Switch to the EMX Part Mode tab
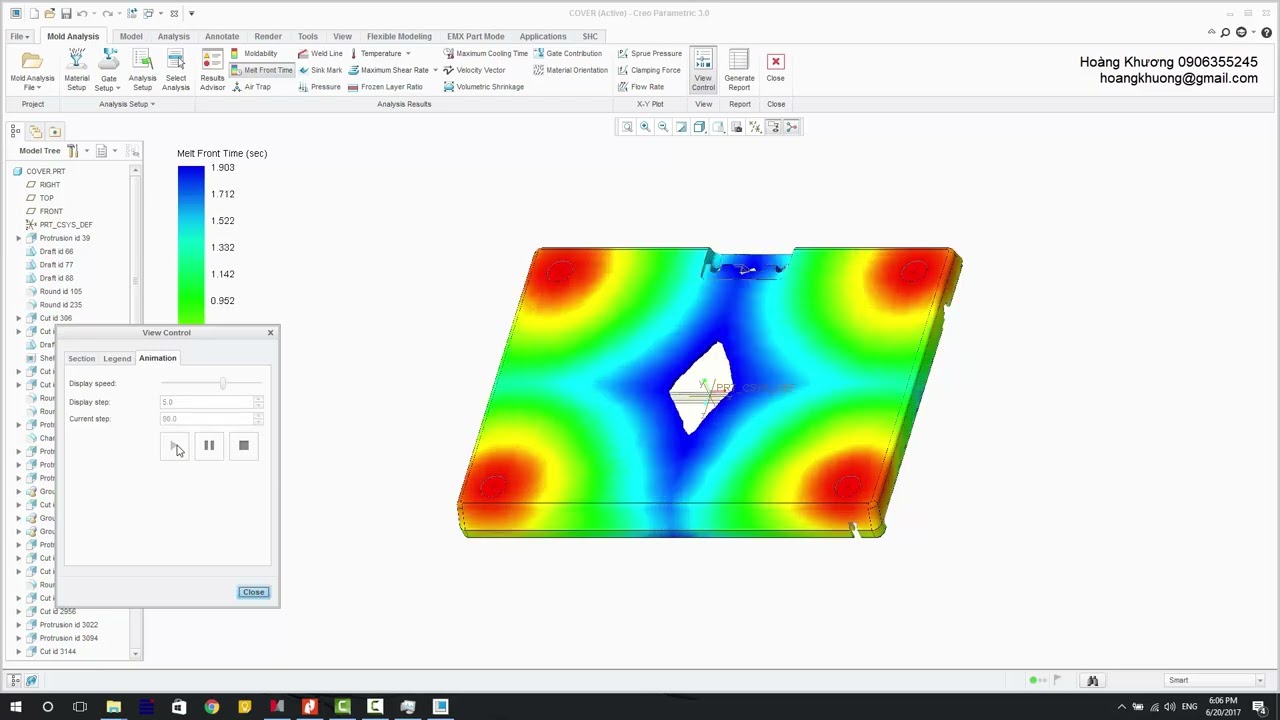The width and height of the screenshot is (1280, 720). 476,36
